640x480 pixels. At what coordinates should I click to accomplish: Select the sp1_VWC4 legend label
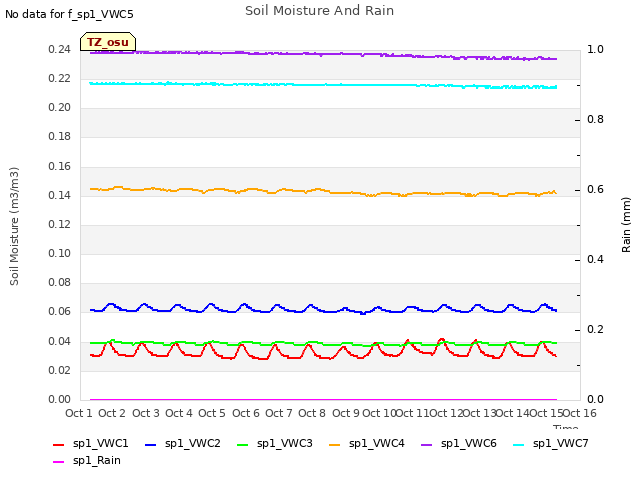(x=377, y=444)
